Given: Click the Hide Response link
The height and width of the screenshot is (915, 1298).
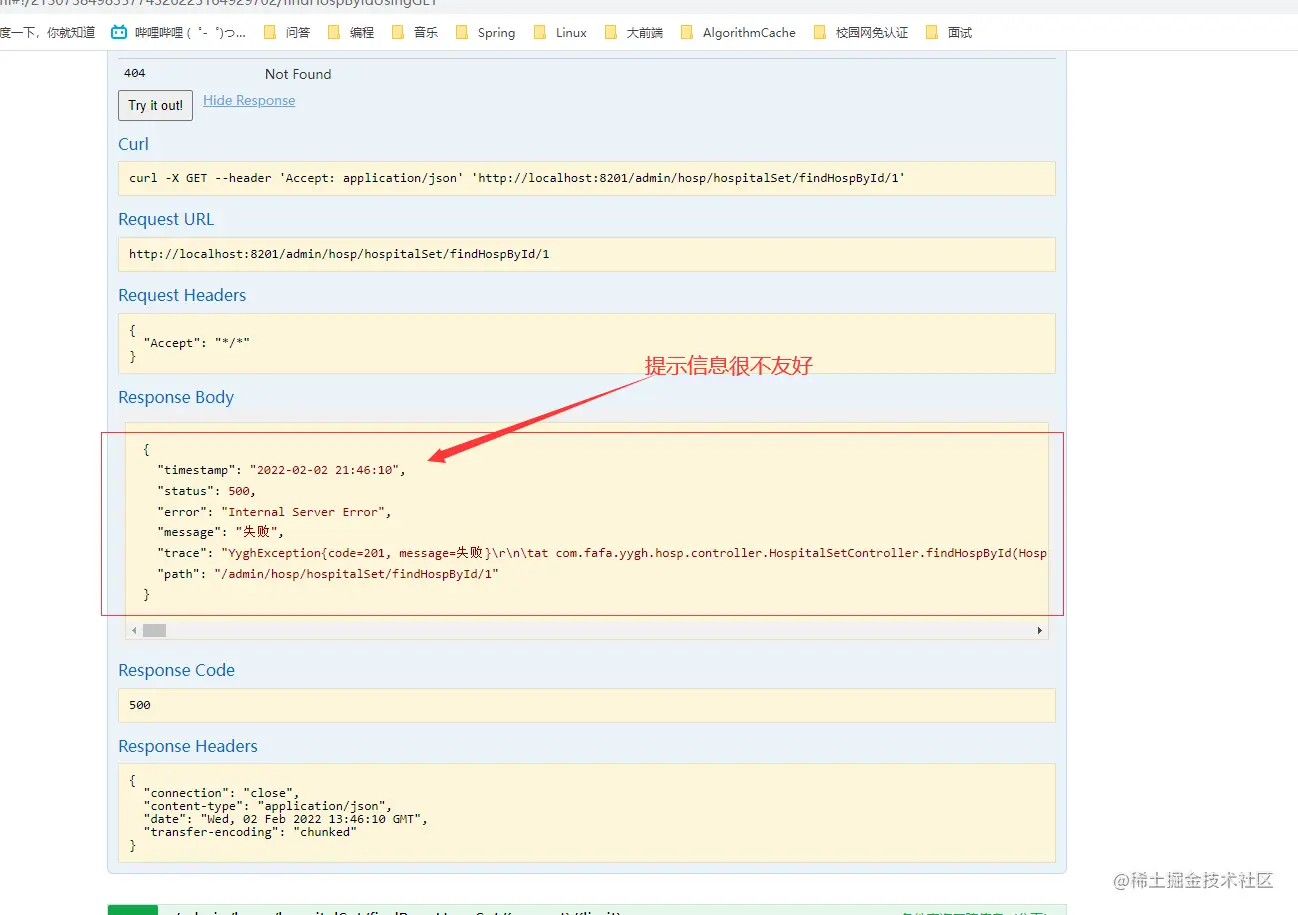Looking at the screenshot, I should (x=249, y=100).
